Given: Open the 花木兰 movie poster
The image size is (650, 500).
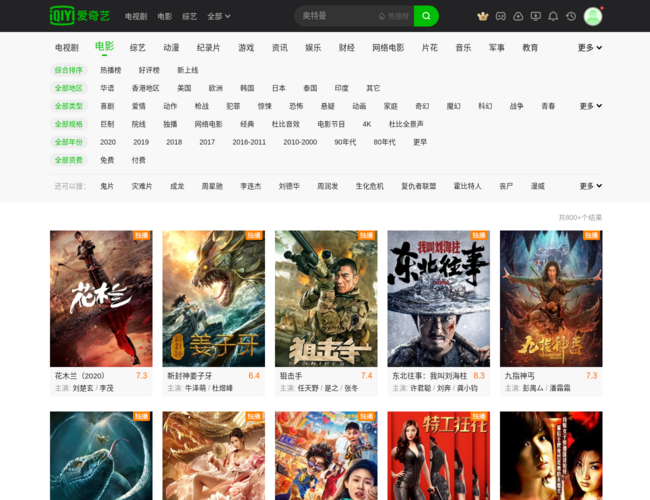Looking at the screenshot, I should click(101, 299).
